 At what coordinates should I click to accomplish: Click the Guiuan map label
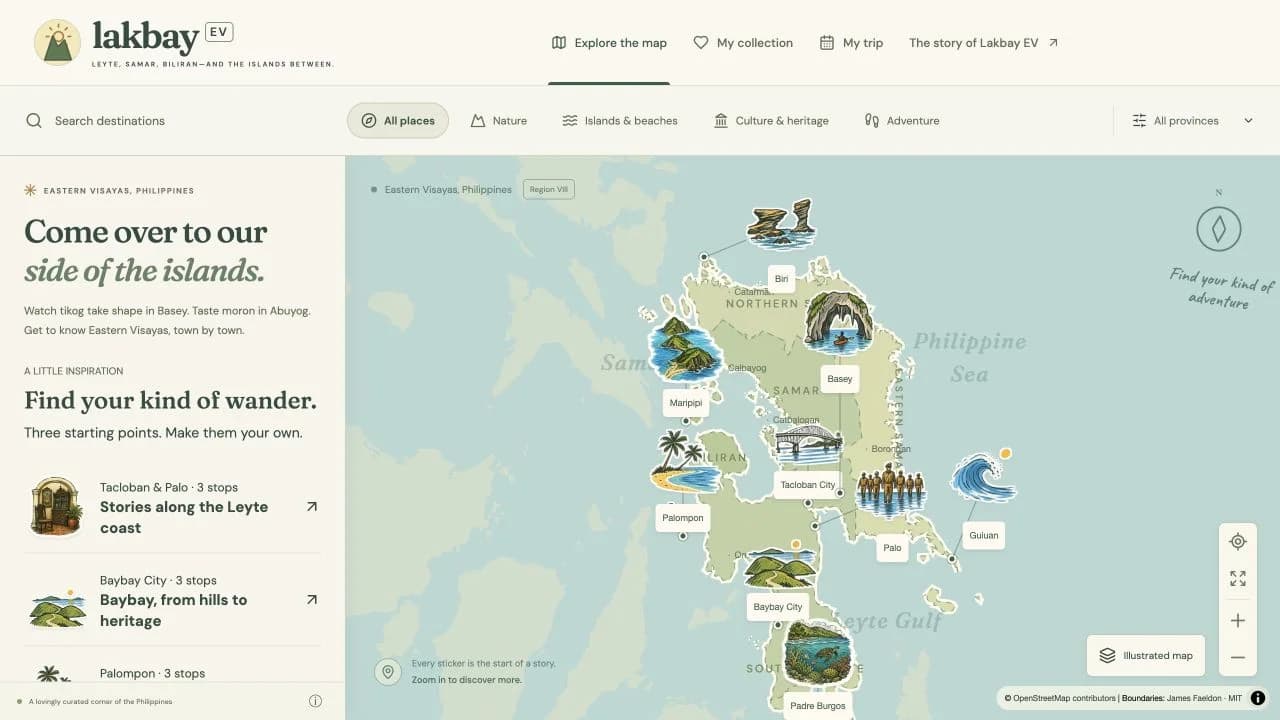pos(984,535)
